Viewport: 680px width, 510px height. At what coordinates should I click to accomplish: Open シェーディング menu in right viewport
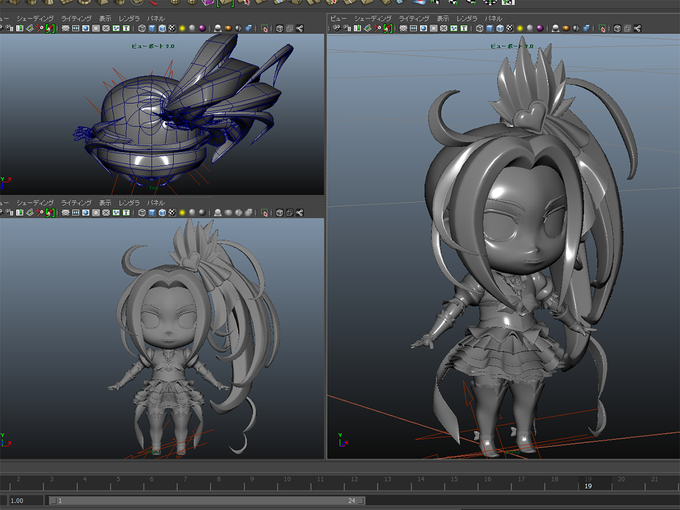click(373, 19)
